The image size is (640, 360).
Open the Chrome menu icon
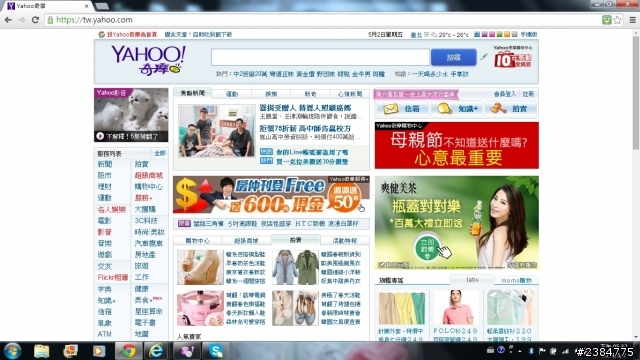[632, 20]
